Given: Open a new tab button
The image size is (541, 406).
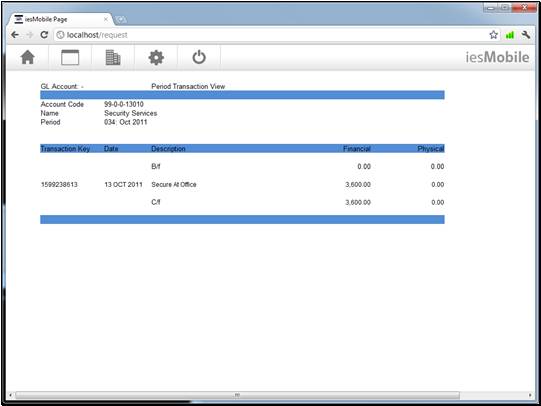Looking at the screenshot, I should (x=121, y=20).
